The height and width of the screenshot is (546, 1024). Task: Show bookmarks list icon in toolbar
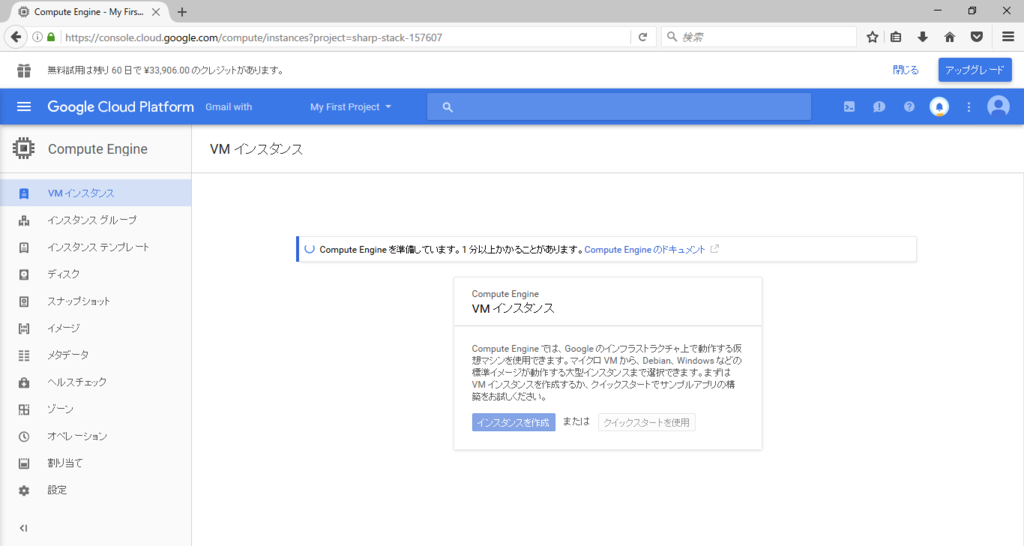pyautogui.click(x=896, y=37)
